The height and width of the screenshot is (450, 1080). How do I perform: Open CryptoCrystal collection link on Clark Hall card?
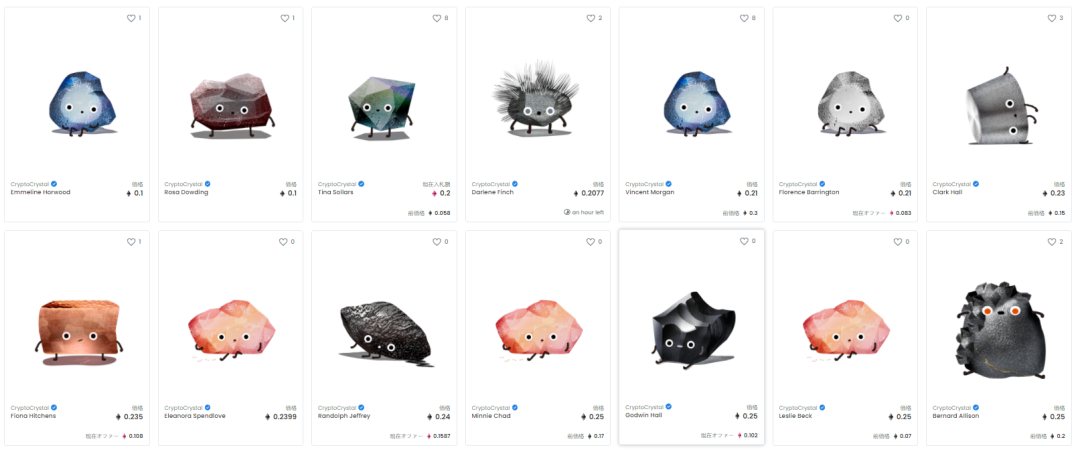pyautogui.click(x=951, y=184)
